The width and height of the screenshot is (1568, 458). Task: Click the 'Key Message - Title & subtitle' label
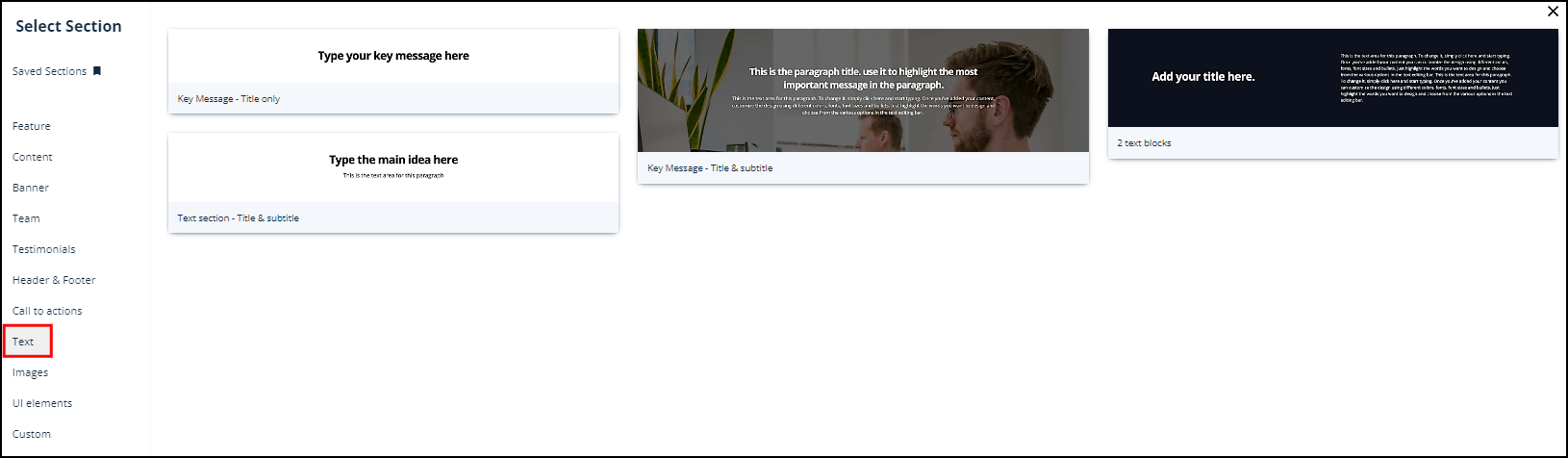pos(710,168)
